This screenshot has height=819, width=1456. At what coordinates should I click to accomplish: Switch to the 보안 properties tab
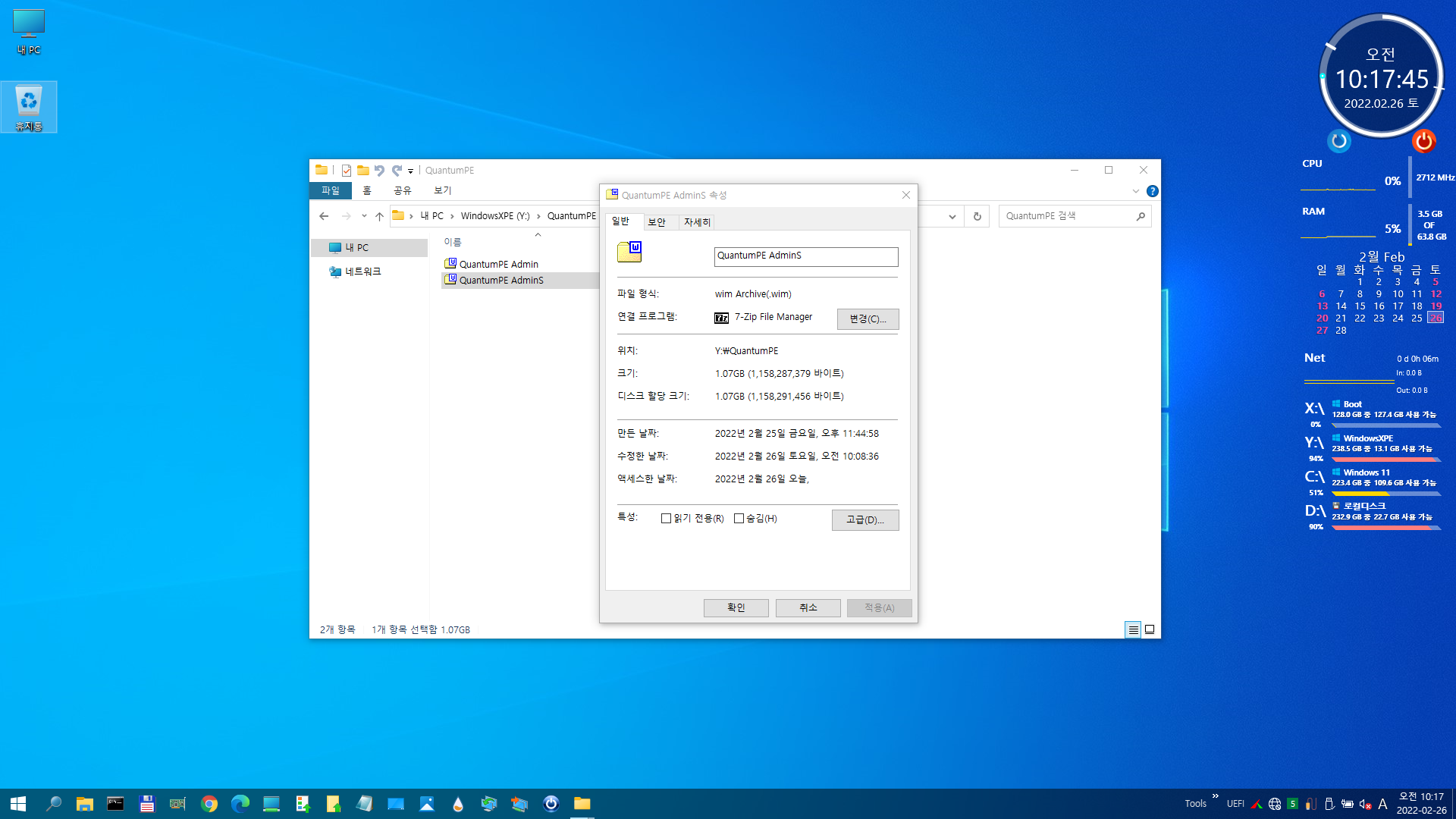(x=657, y=222)
